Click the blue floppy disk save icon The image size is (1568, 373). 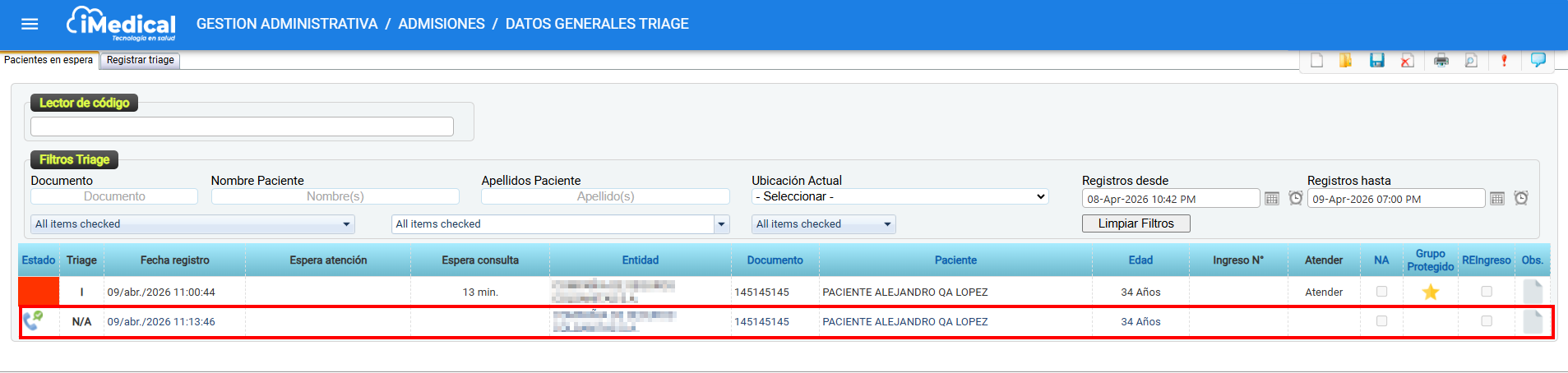pyautogui.click(x=1376, y=60)
